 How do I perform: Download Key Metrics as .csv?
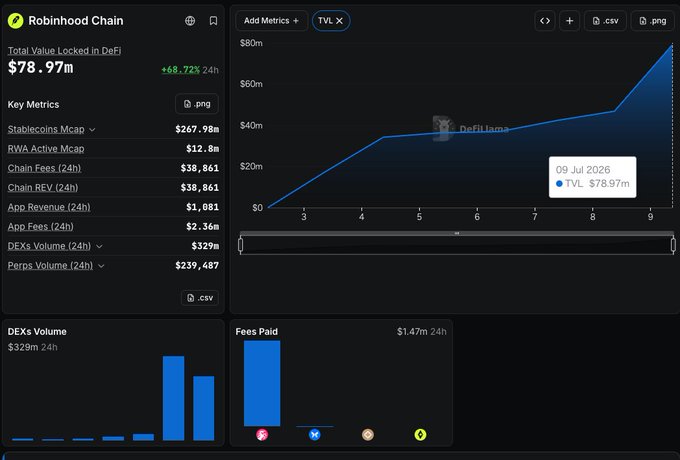click(x=199, y=298)
